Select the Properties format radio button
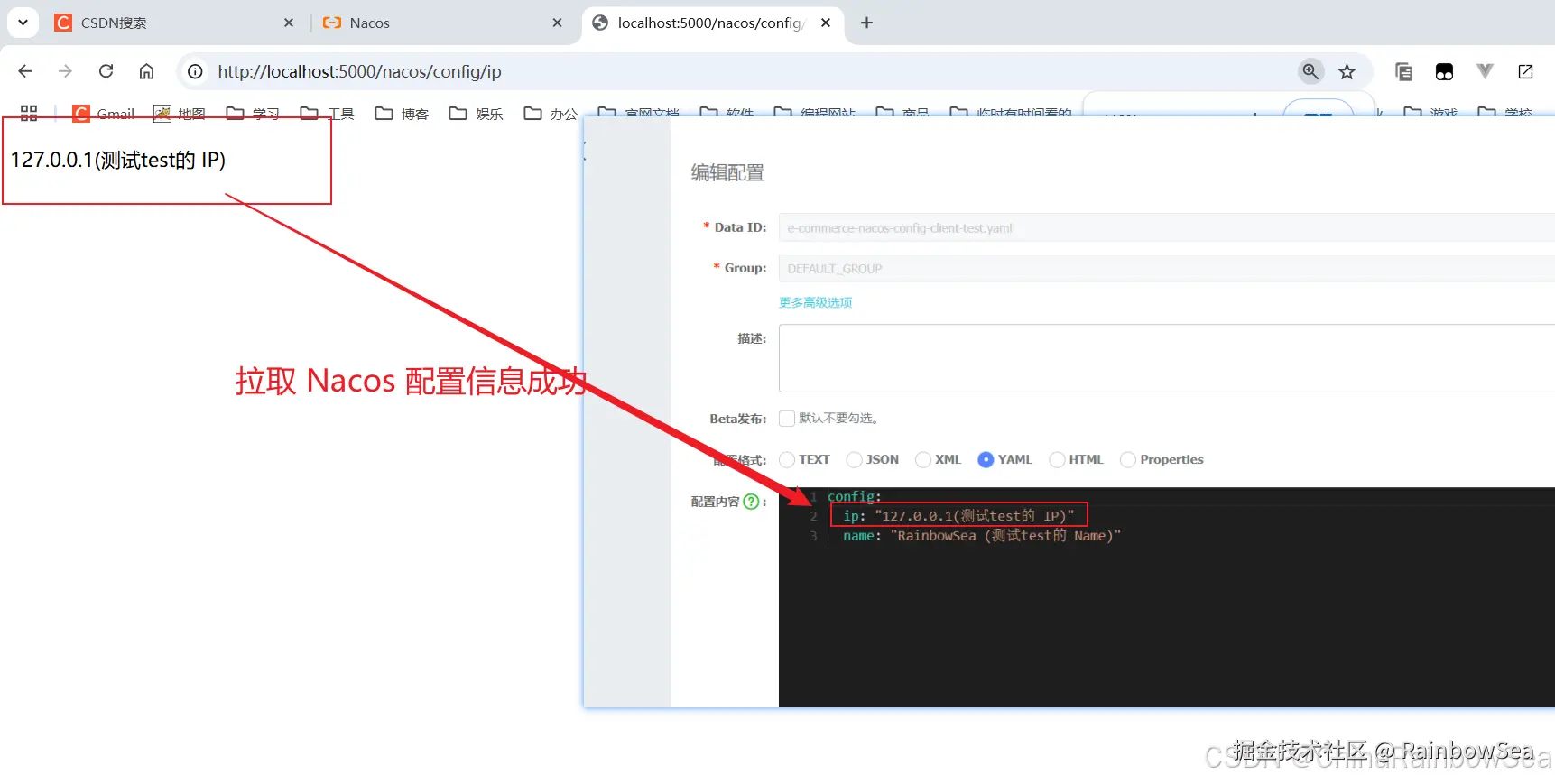Viewport: 1555px width, 784px height. pos(1128,460)
